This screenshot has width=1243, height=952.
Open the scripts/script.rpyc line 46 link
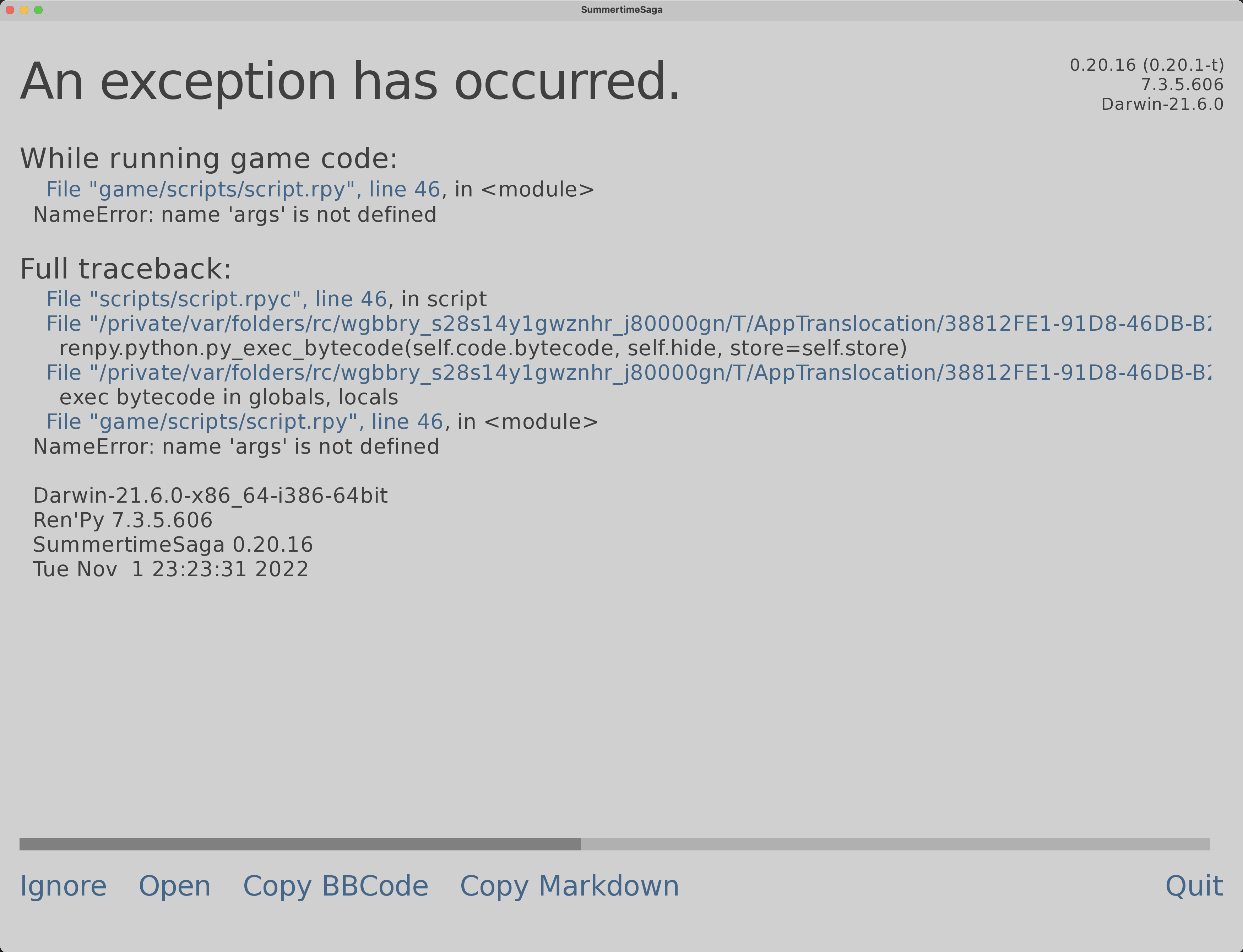tap(216, 299)
